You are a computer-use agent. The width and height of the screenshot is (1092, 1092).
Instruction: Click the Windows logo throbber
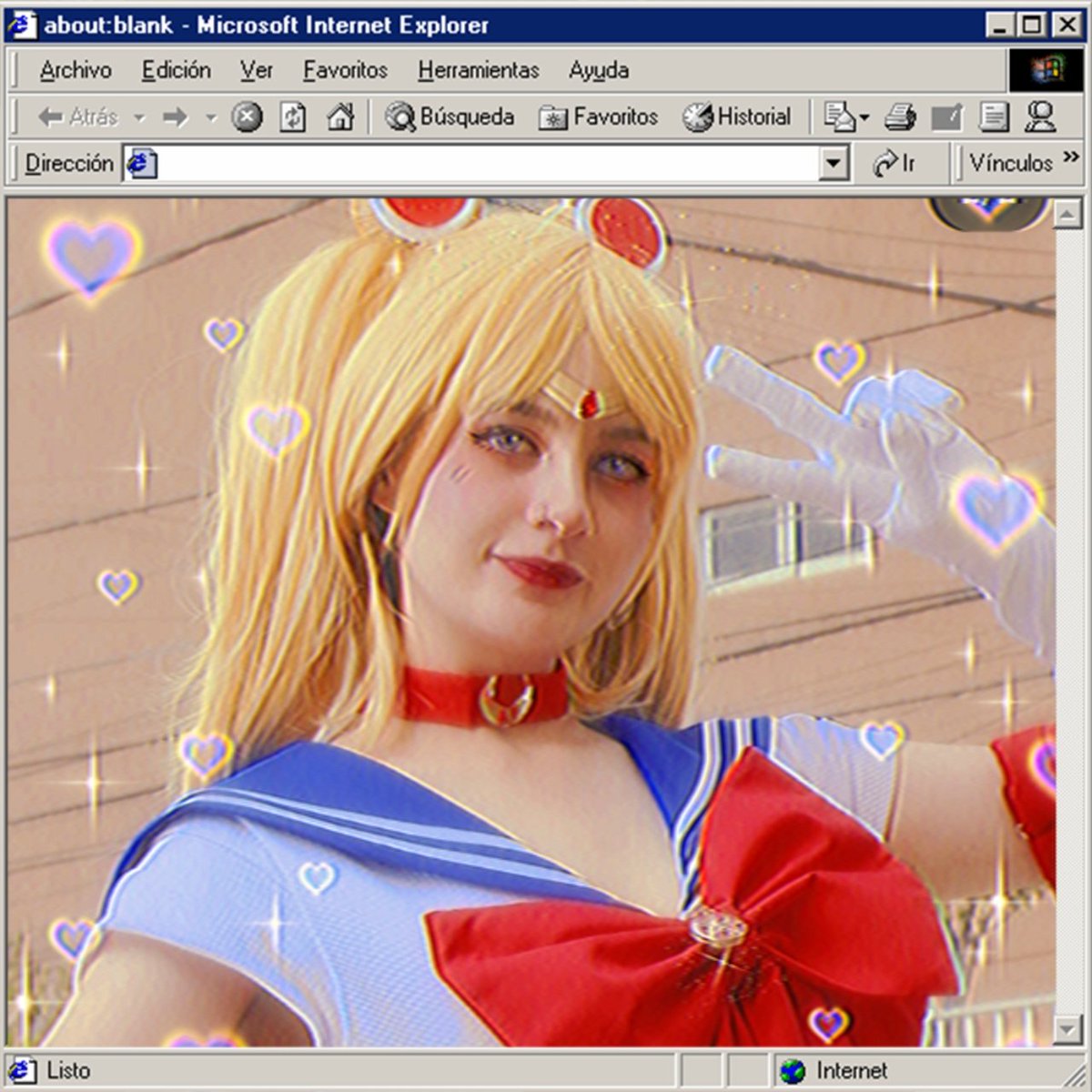tap(1046, 70)
